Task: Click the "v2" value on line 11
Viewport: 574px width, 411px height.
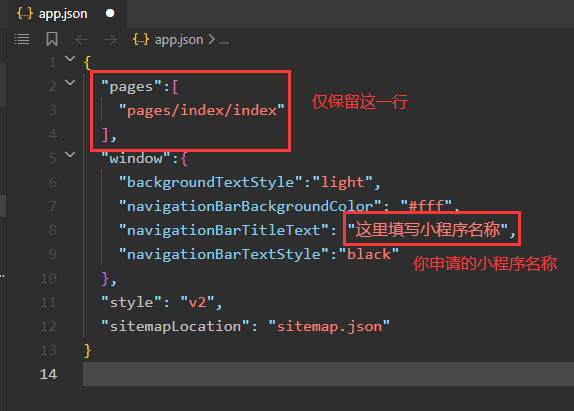Action: point(197,302)
